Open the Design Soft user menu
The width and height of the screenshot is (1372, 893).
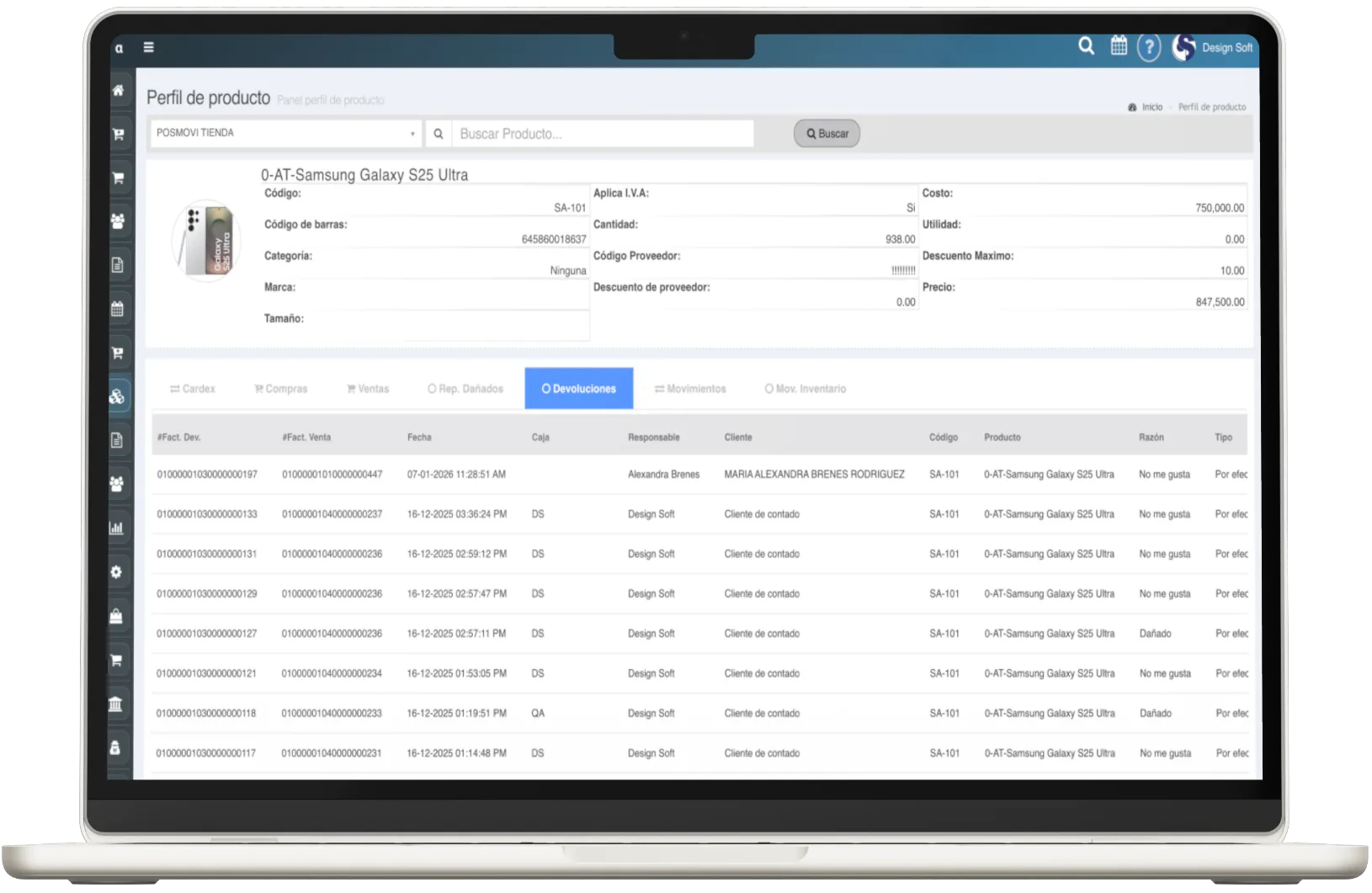pyautogui.click(x=1213, y=48)
